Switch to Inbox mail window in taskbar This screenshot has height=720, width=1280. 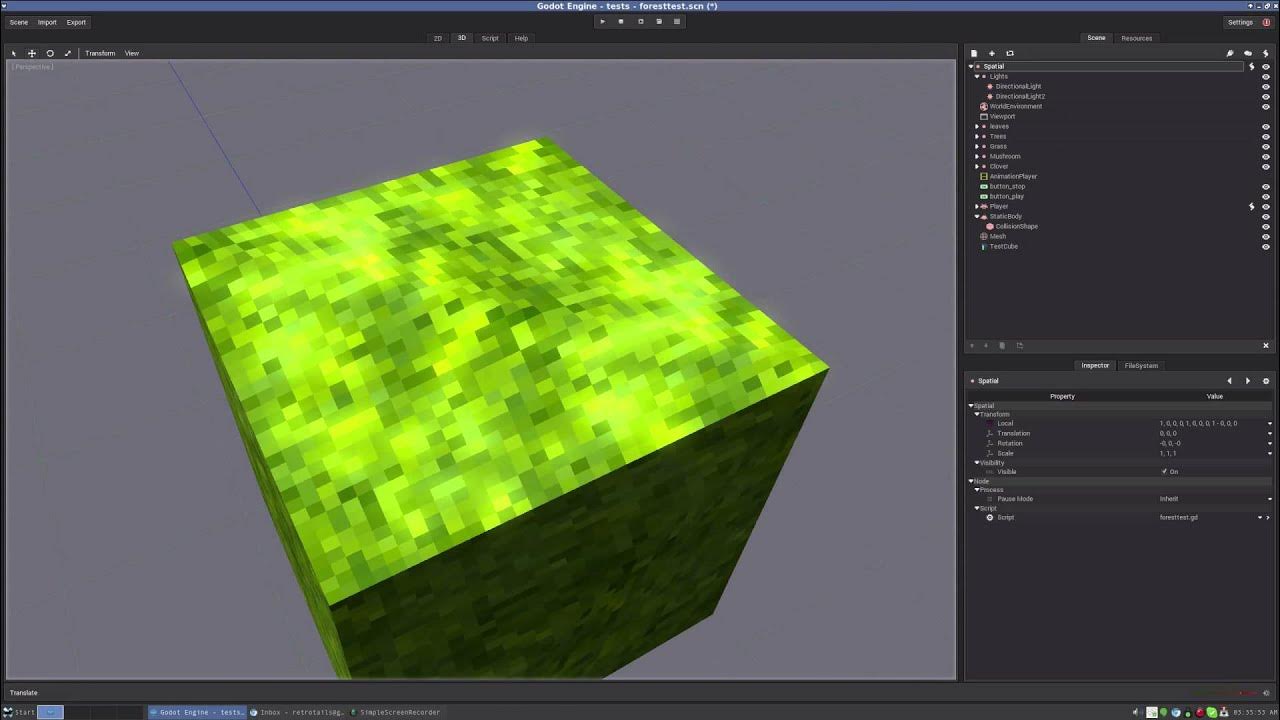296,712
